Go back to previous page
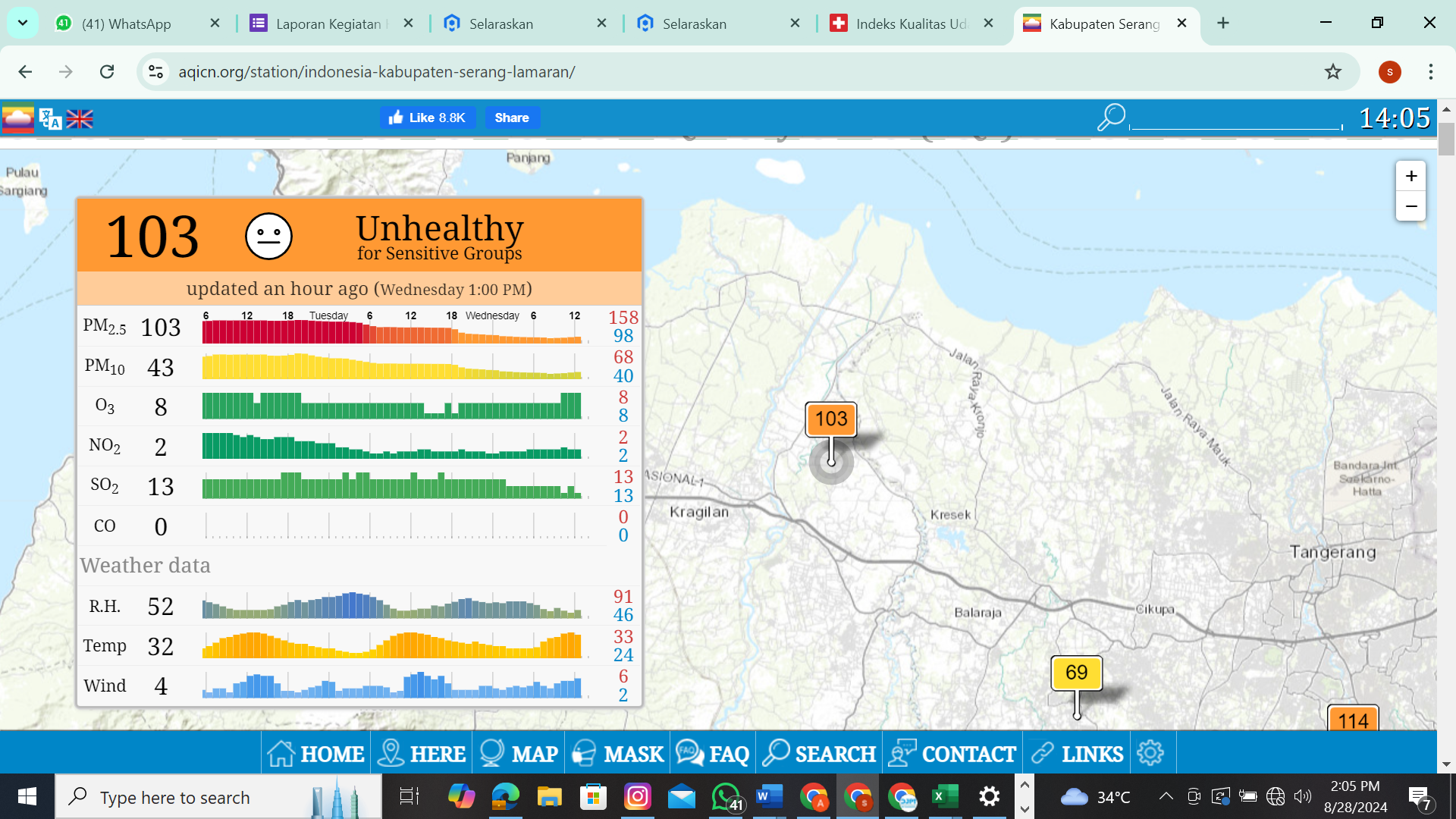 [25, 71]
